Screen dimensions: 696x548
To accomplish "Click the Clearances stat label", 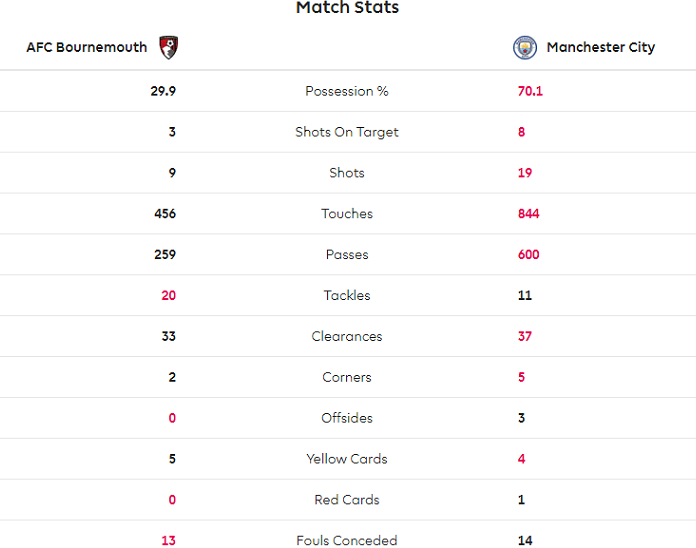I will click(x=347, y=337).
